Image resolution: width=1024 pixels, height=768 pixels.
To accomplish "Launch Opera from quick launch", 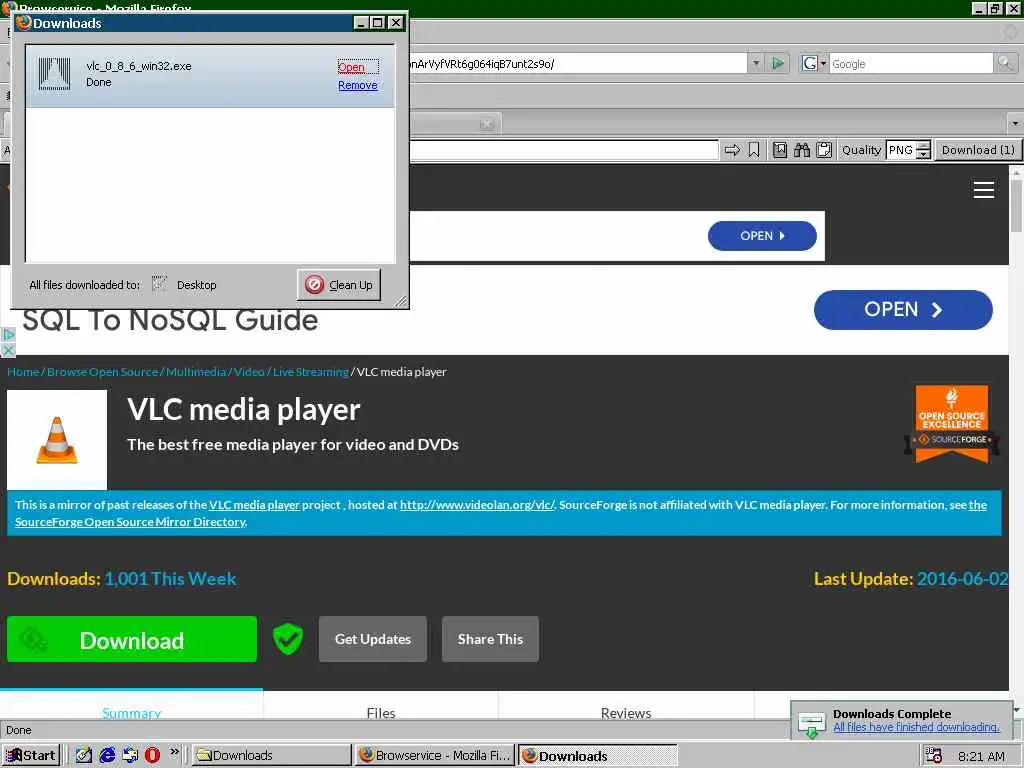I will [x=152, y=756].
